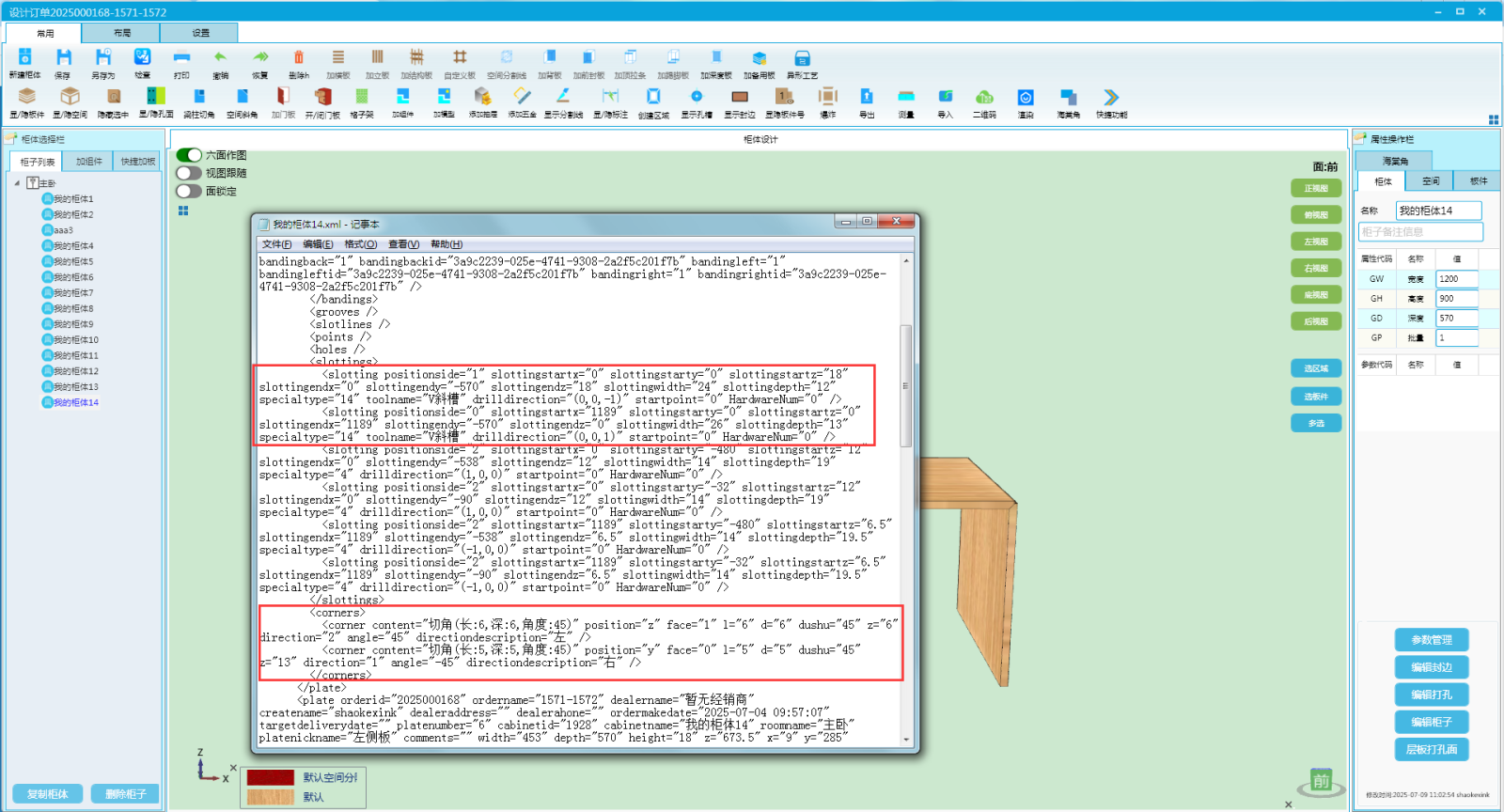Switch to the 板件 properties tab
The height and width of the screenshot is (812, 1504).
coord(1478,181)
